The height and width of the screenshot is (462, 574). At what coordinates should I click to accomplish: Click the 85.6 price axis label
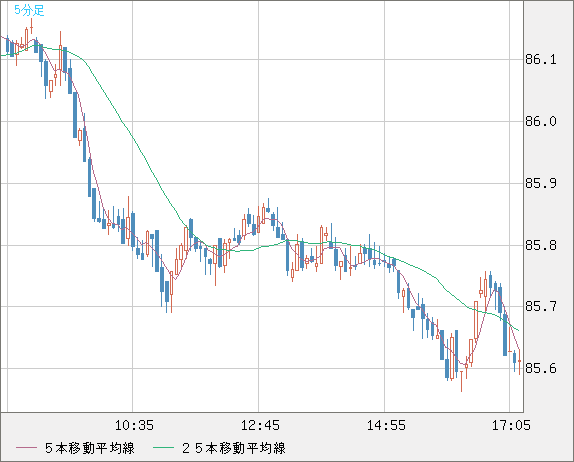point(541,369)
